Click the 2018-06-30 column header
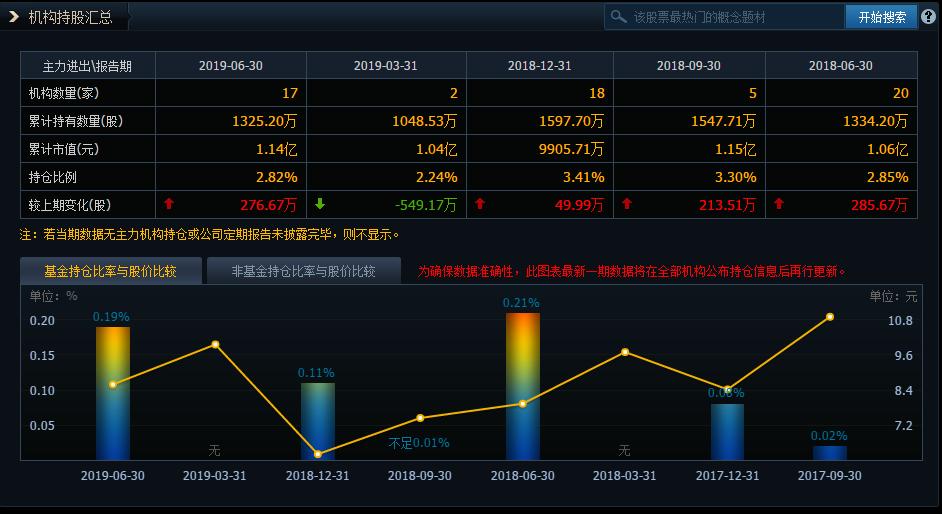The width and height of the screenshot is (942, 514). pyautogui.click(x=840, y=65)
